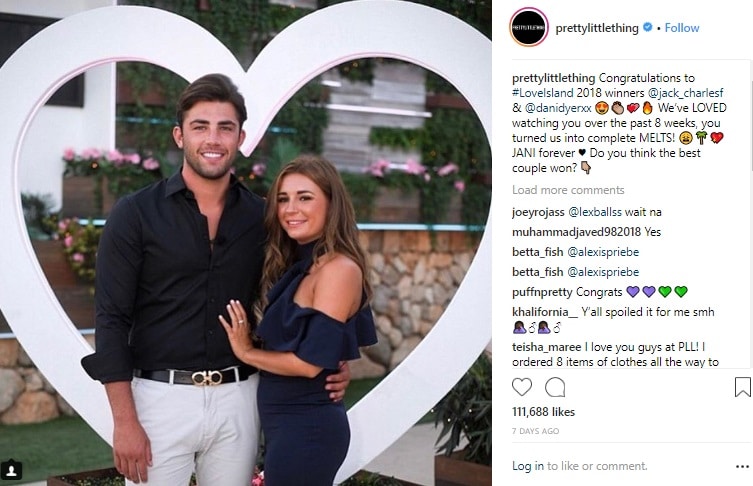Like the post with heart icon

[522, 387]
